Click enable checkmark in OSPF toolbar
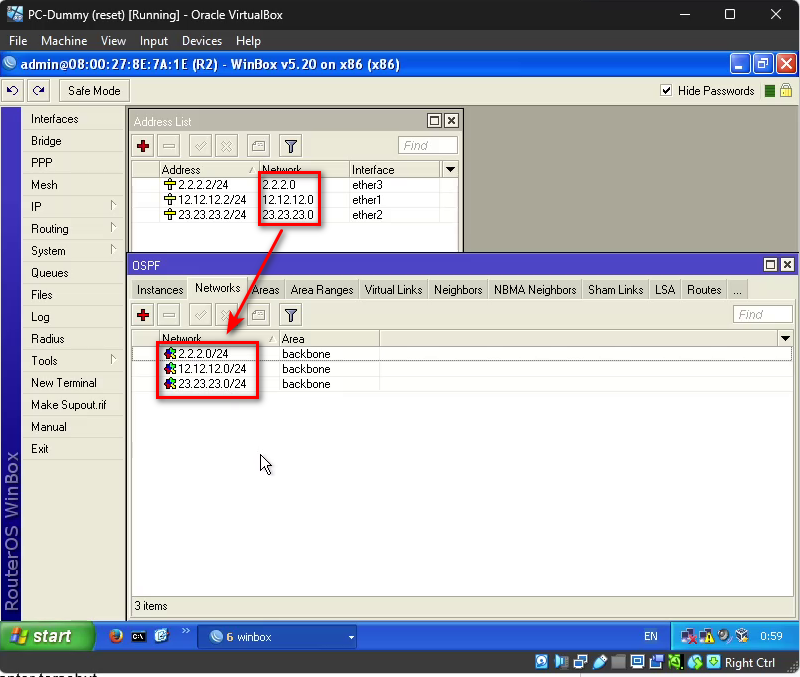This screenshot has height=677, width=800. click(x=201, y=315)
